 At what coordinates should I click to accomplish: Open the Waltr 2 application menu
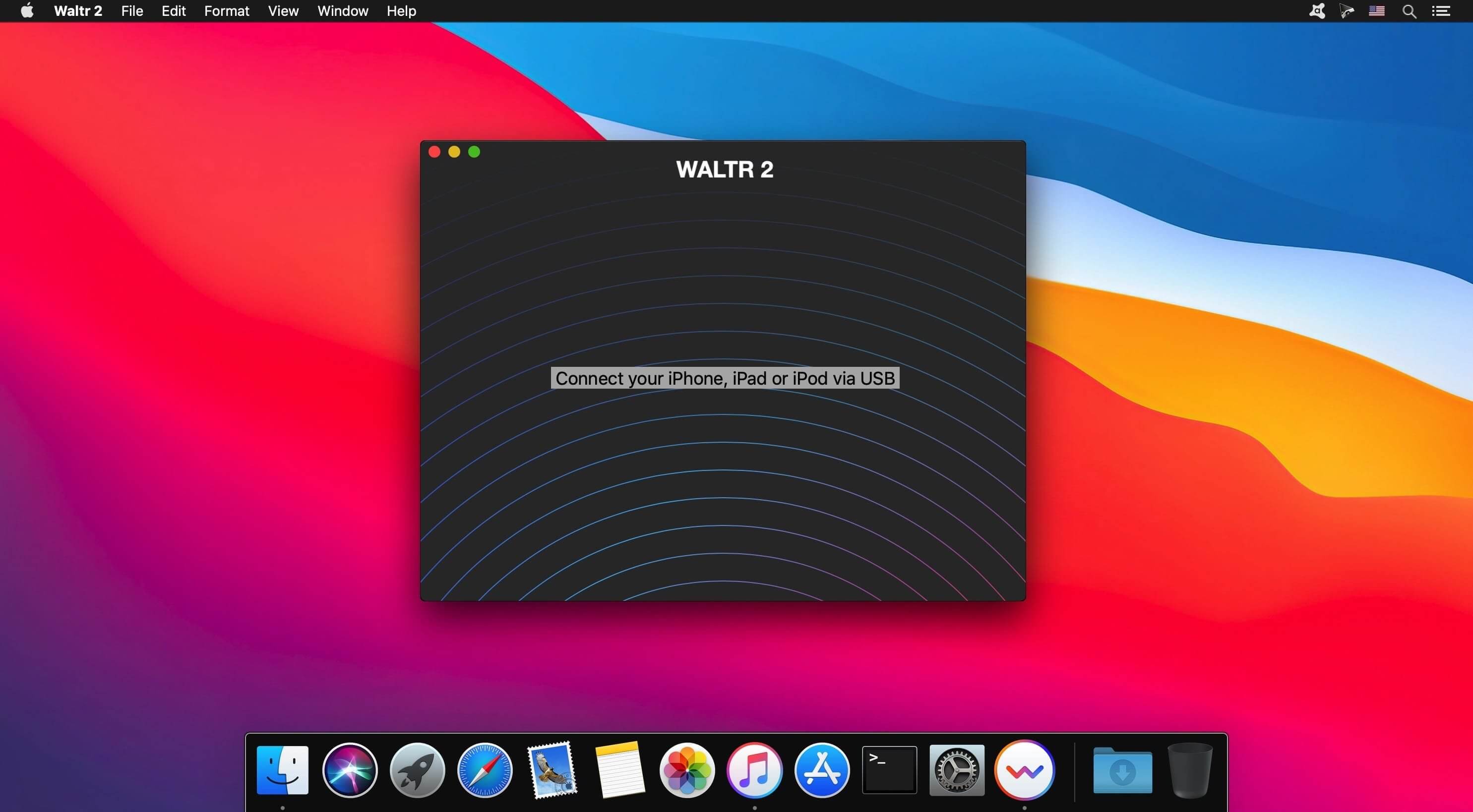(x=78, y=11)
